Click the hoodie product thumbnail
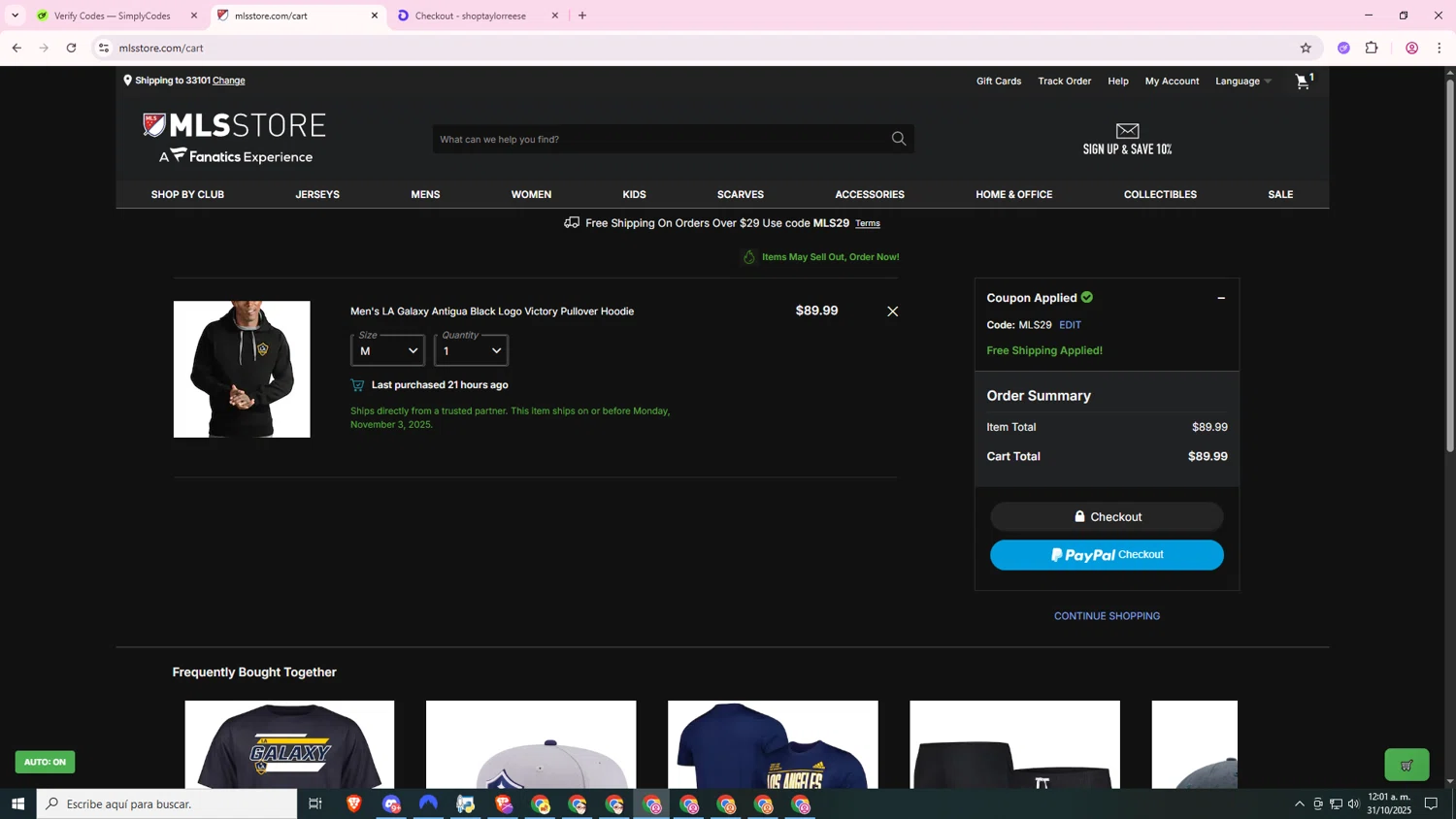1456x819 pixels. click(242, 369)
